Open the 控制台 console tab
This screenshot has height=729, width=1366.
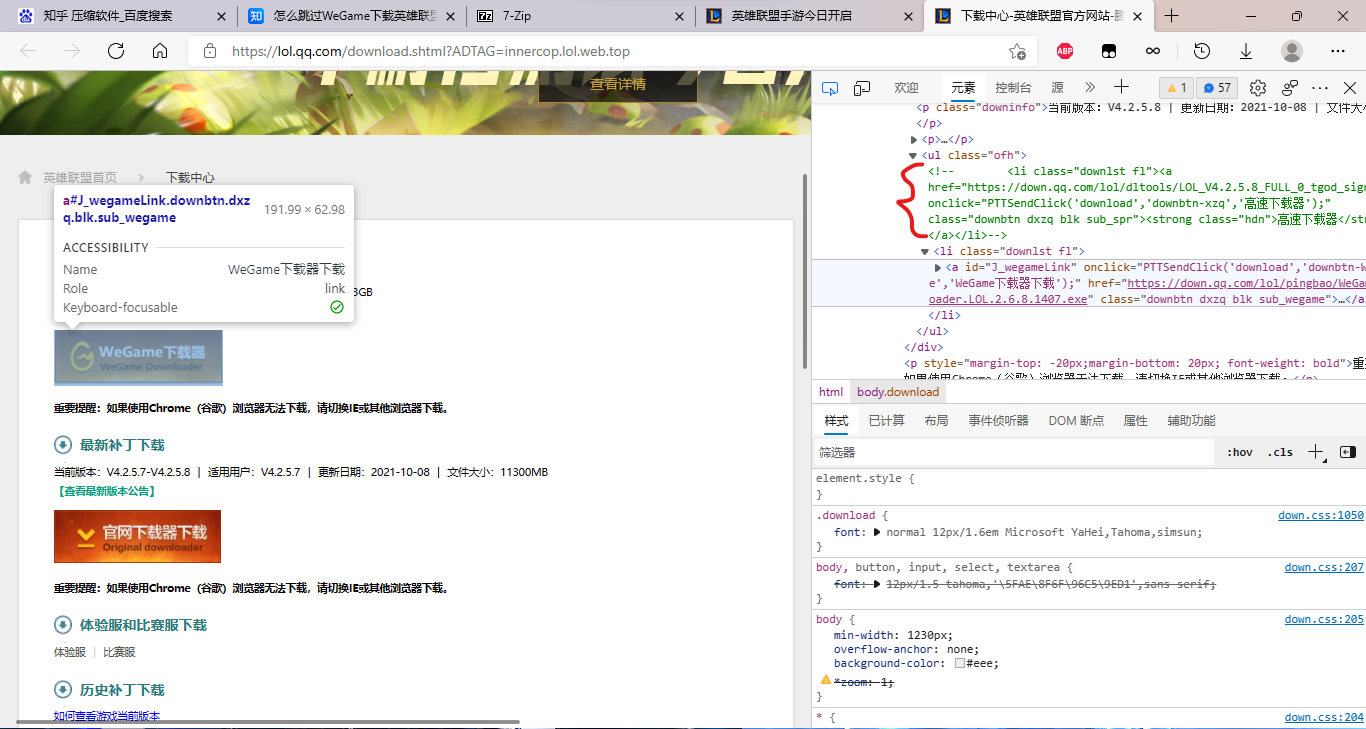1014,88
